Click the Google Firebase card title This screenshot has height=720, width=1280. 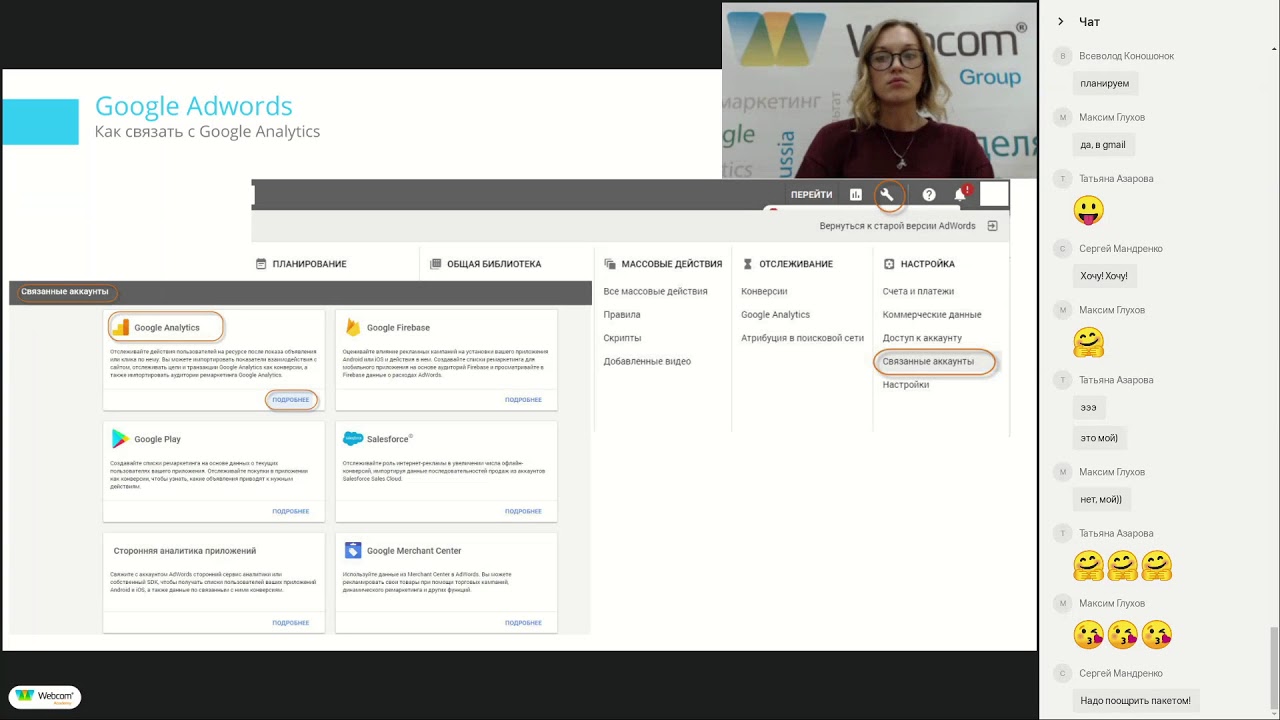pos(398,327)
